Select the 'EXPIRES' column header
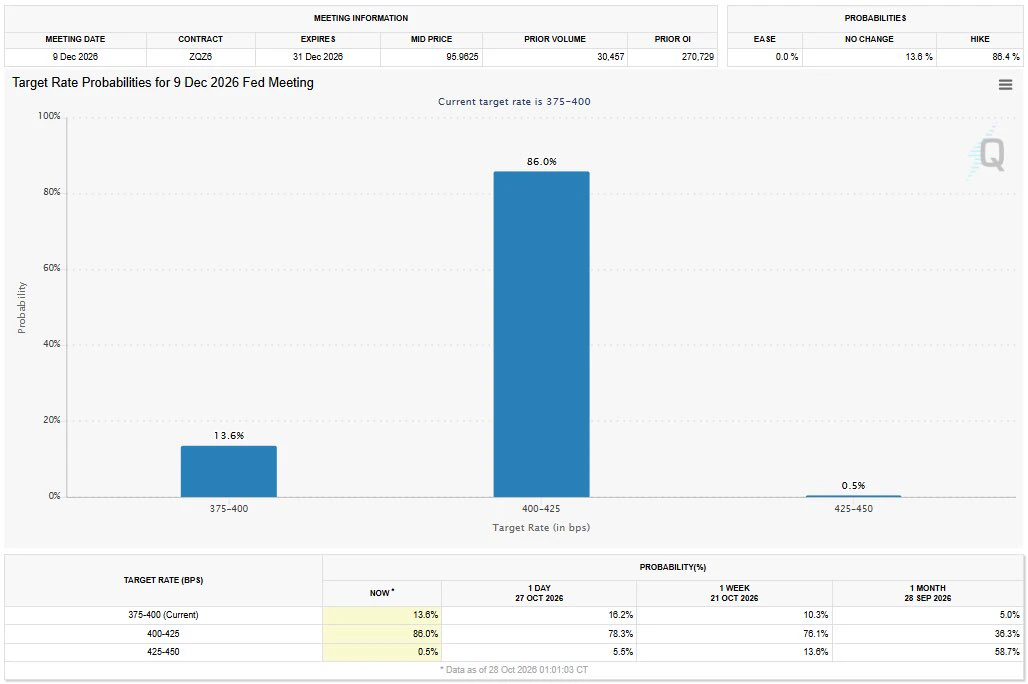The image size is (1028, 684). click(x=318, y=39)
